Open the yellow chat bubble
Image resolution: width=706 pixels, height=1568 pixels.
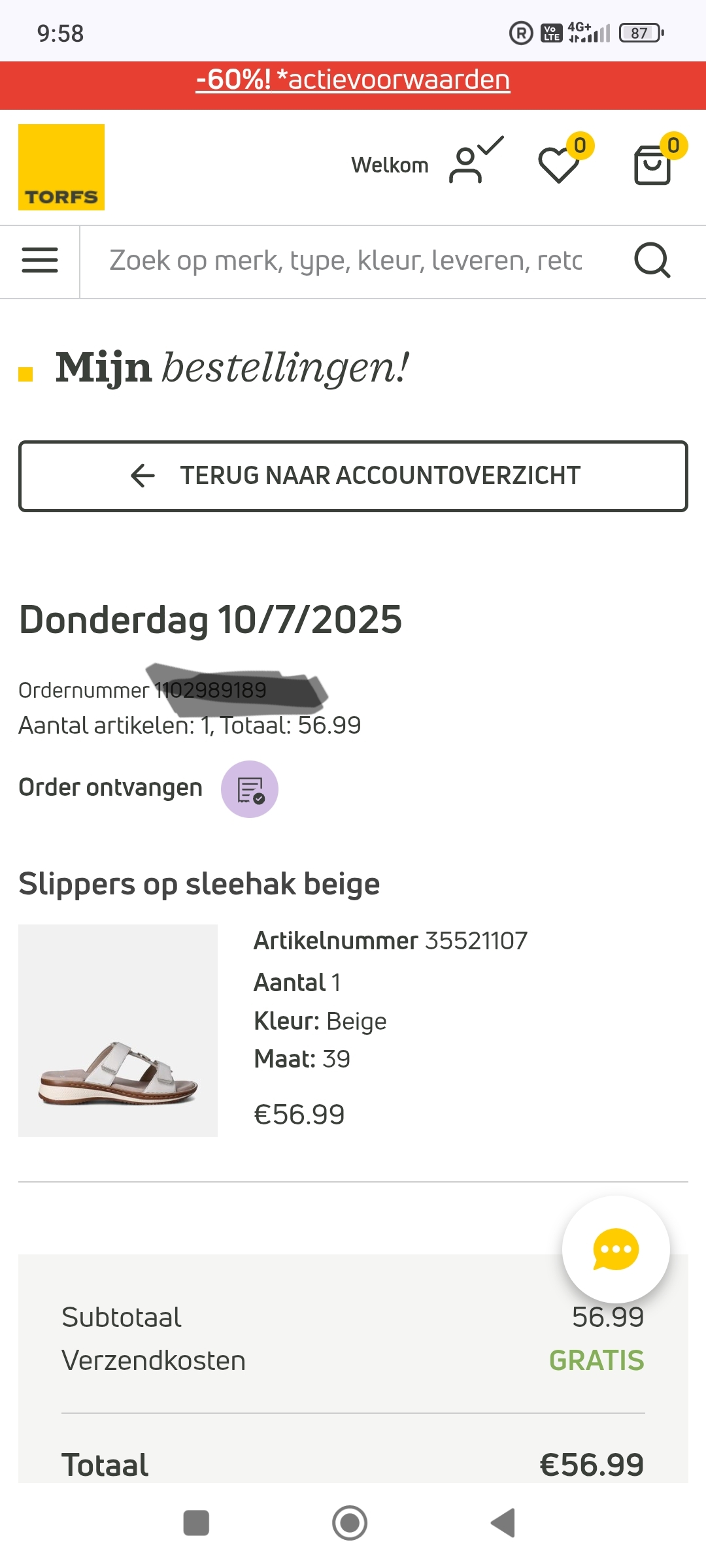[615, 1249]
